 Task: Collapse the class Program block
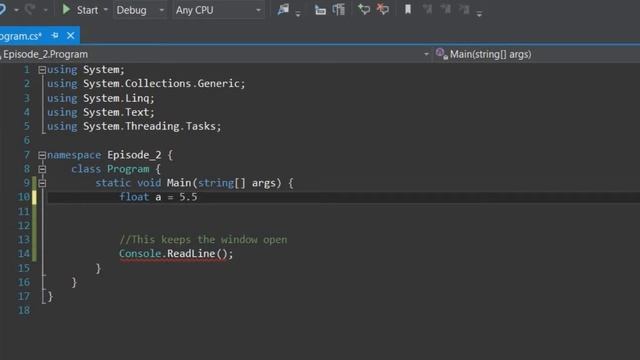tap(42, 169)
